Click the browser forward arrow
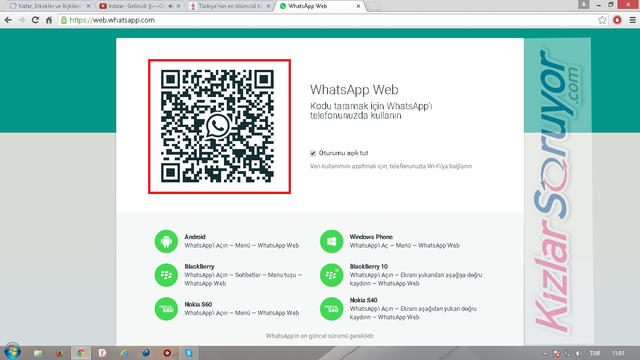The height and width of the screenshot is (360, 640). (22, 20)
